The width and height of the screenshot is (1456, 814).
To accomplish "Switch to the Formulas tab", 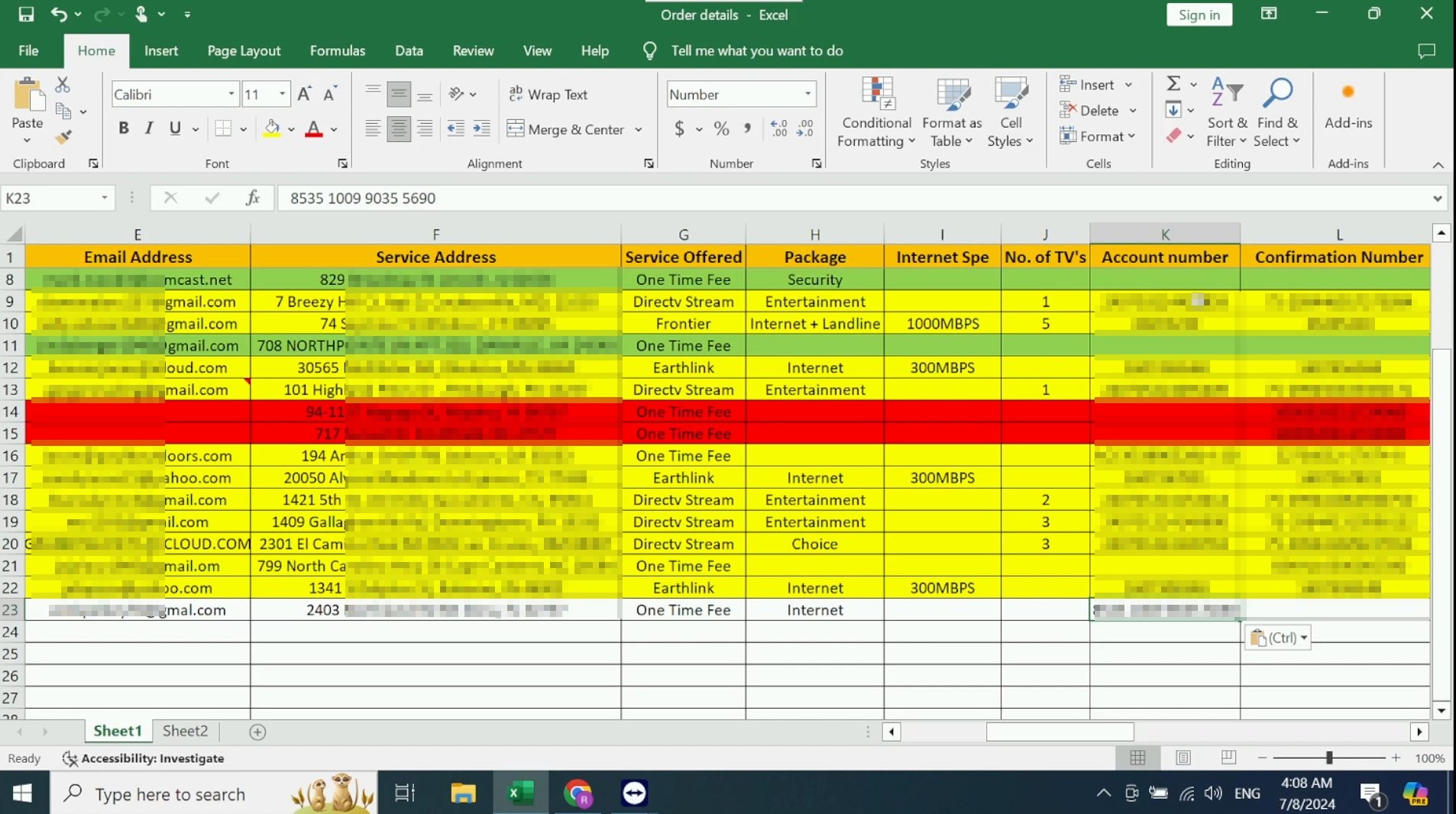I will click(x=338, y=50).
